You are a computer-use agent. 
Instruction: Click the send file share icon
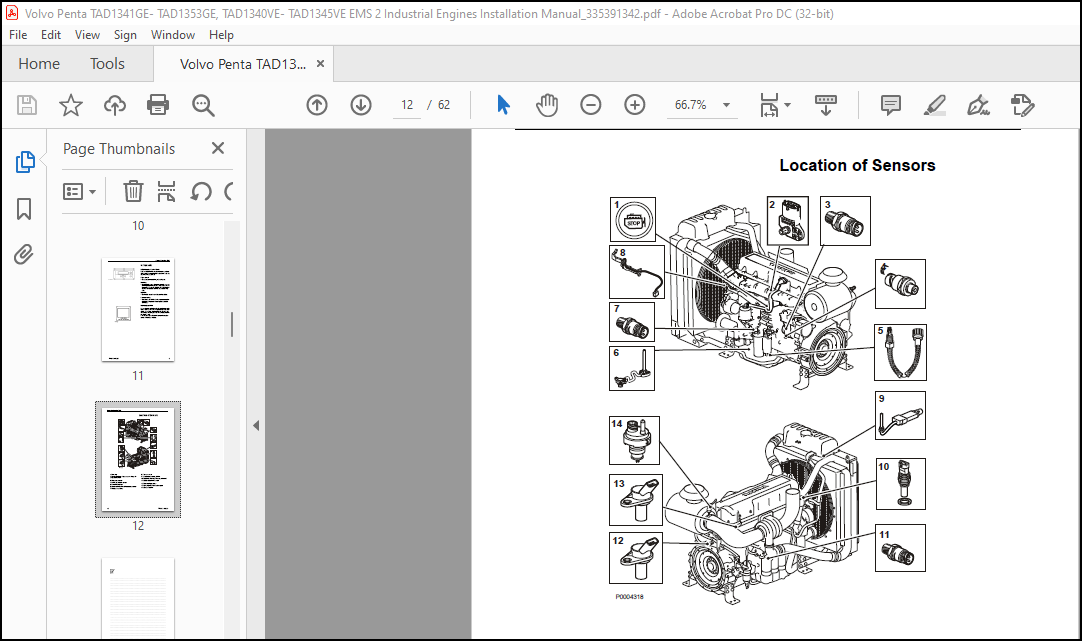tap(1022, 105)
